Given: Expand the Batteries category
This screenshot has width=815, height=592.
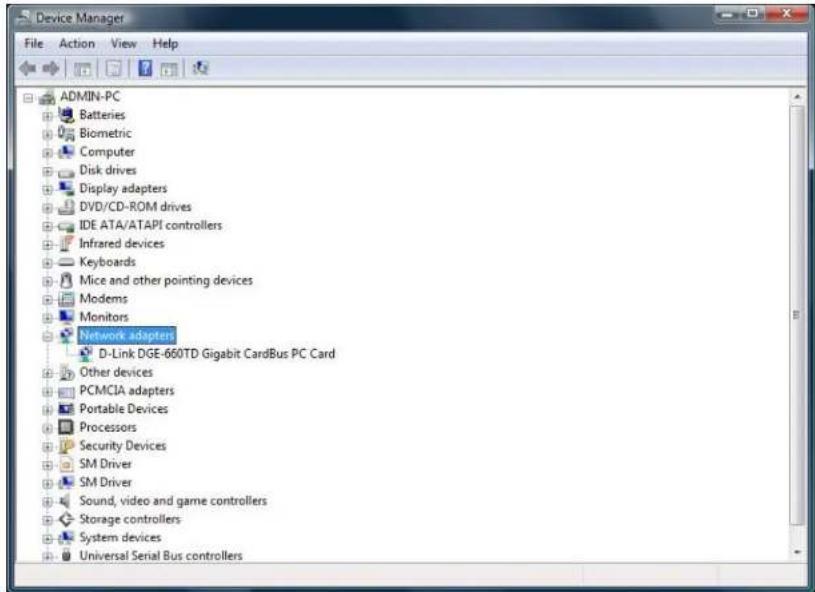Looking at the screenshot, I should coord(47,116).
